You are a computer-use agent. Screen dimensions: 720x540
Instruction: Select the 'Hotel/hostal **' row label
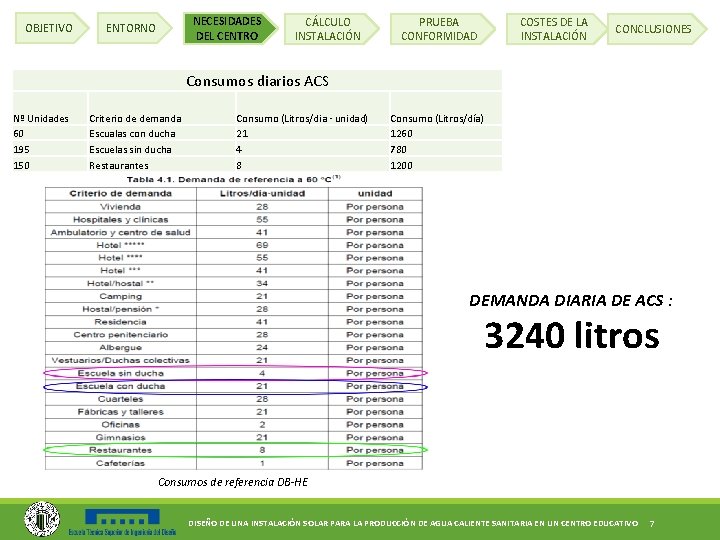click(x=120, y=283)
